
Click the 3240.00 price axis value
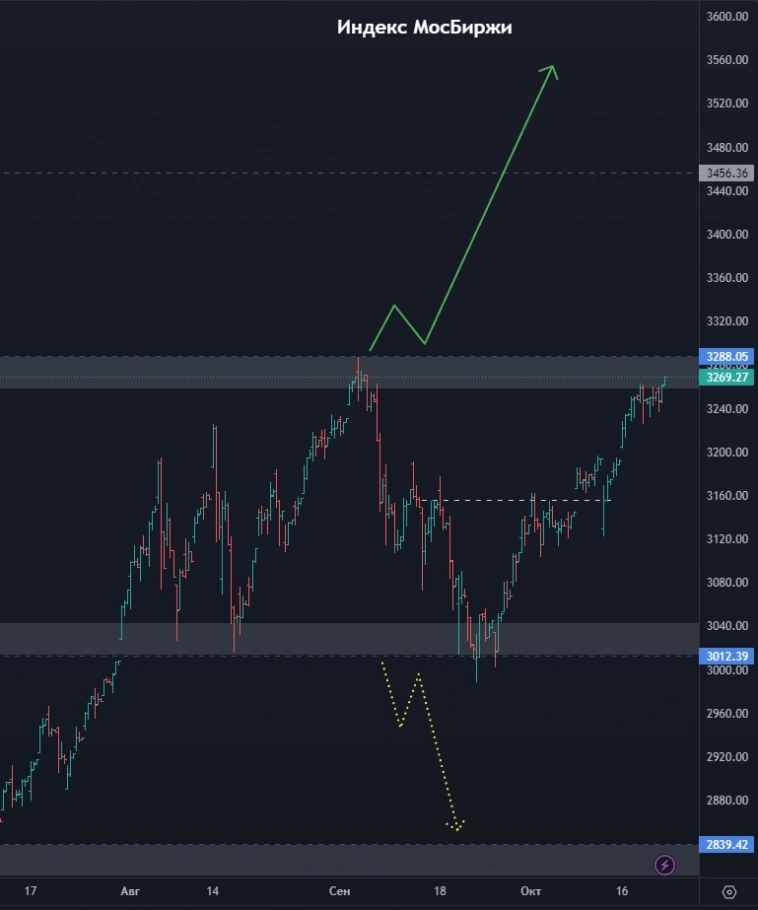tap(727, 409)
